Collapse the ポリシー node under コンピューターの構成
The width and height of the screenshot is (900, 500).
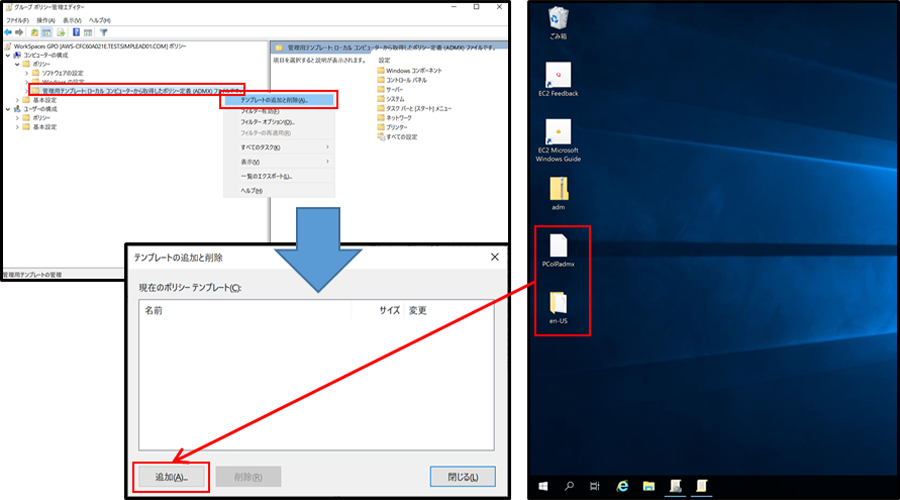pos(17,64)
